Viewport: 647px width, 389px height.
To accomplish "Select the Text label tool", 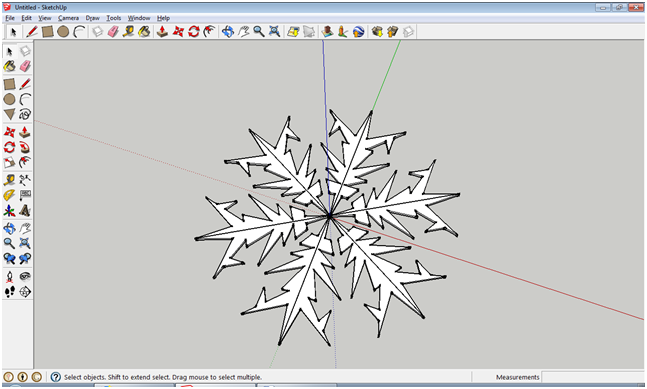I will 25,195.
